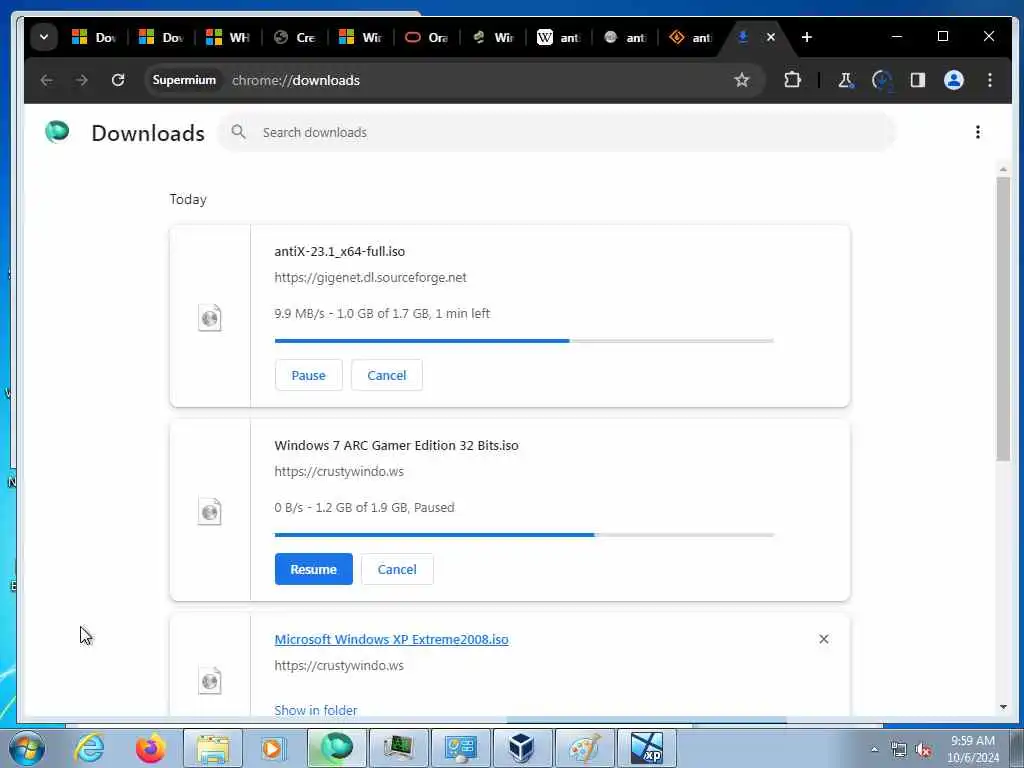The width and height of the screenshot is (1024, 768).
Task: Switch to the 'Ora' Oracle tab
Action: click(426, 37)
